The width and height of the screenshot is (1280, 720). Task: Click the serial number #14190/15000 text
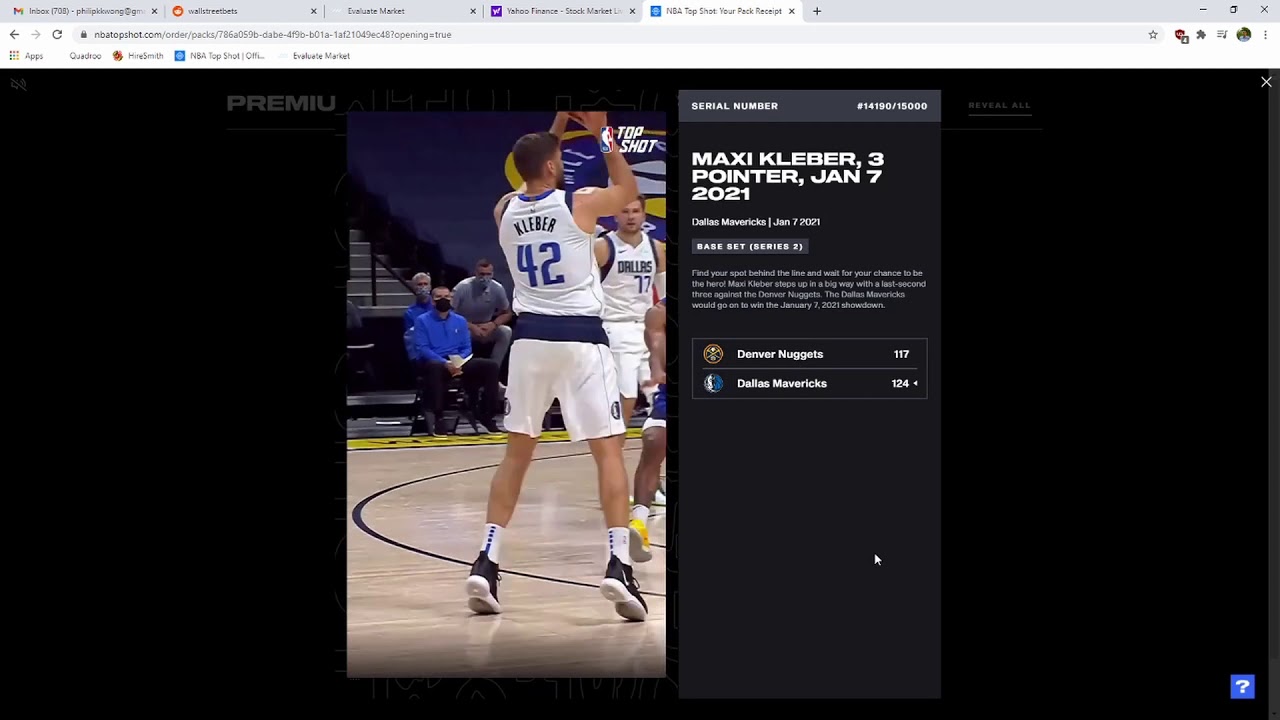[892, 106]
